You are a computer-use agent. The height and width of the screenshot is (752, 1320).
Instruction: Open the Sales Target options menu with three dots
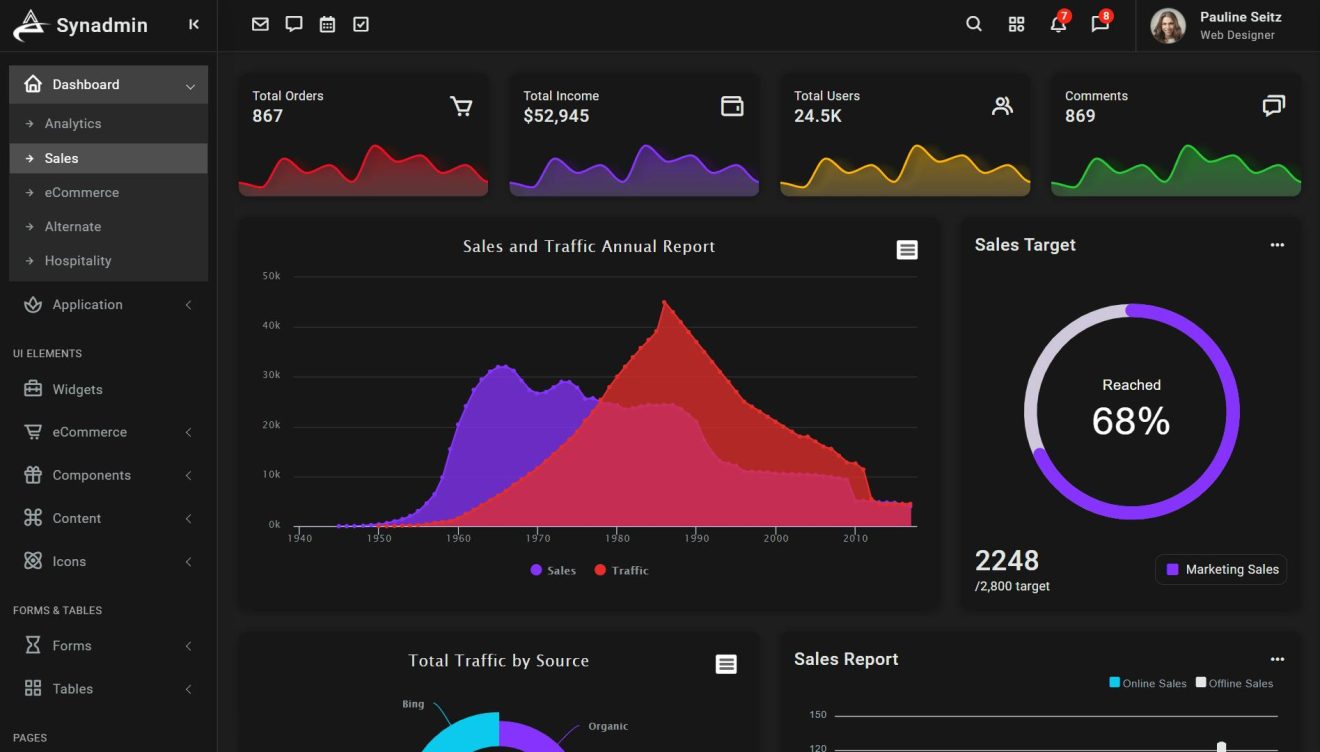click(x=1277, y=244)
